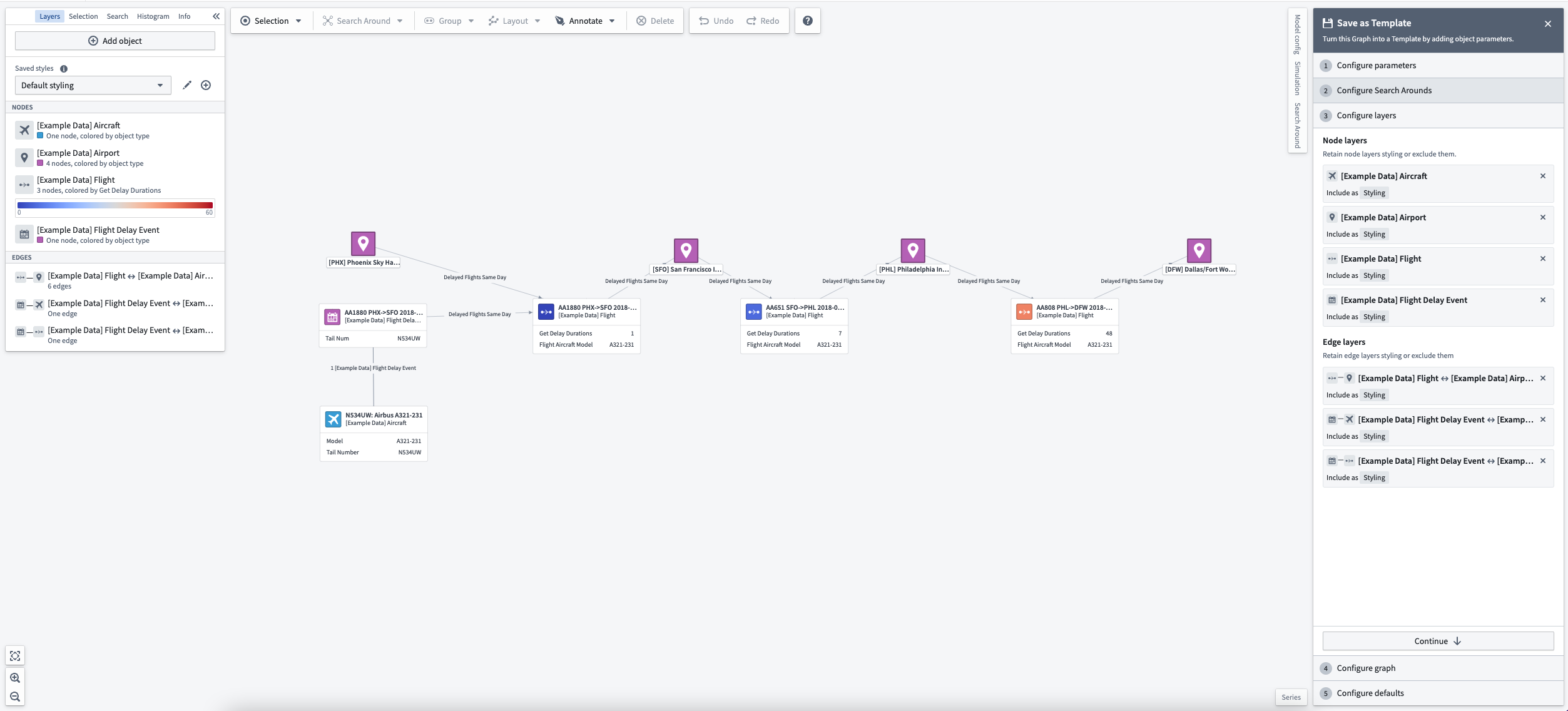1568x711 pixels.
Task: Select the PHX Phoenix airport node icon
Action: [x=363, y=243]
